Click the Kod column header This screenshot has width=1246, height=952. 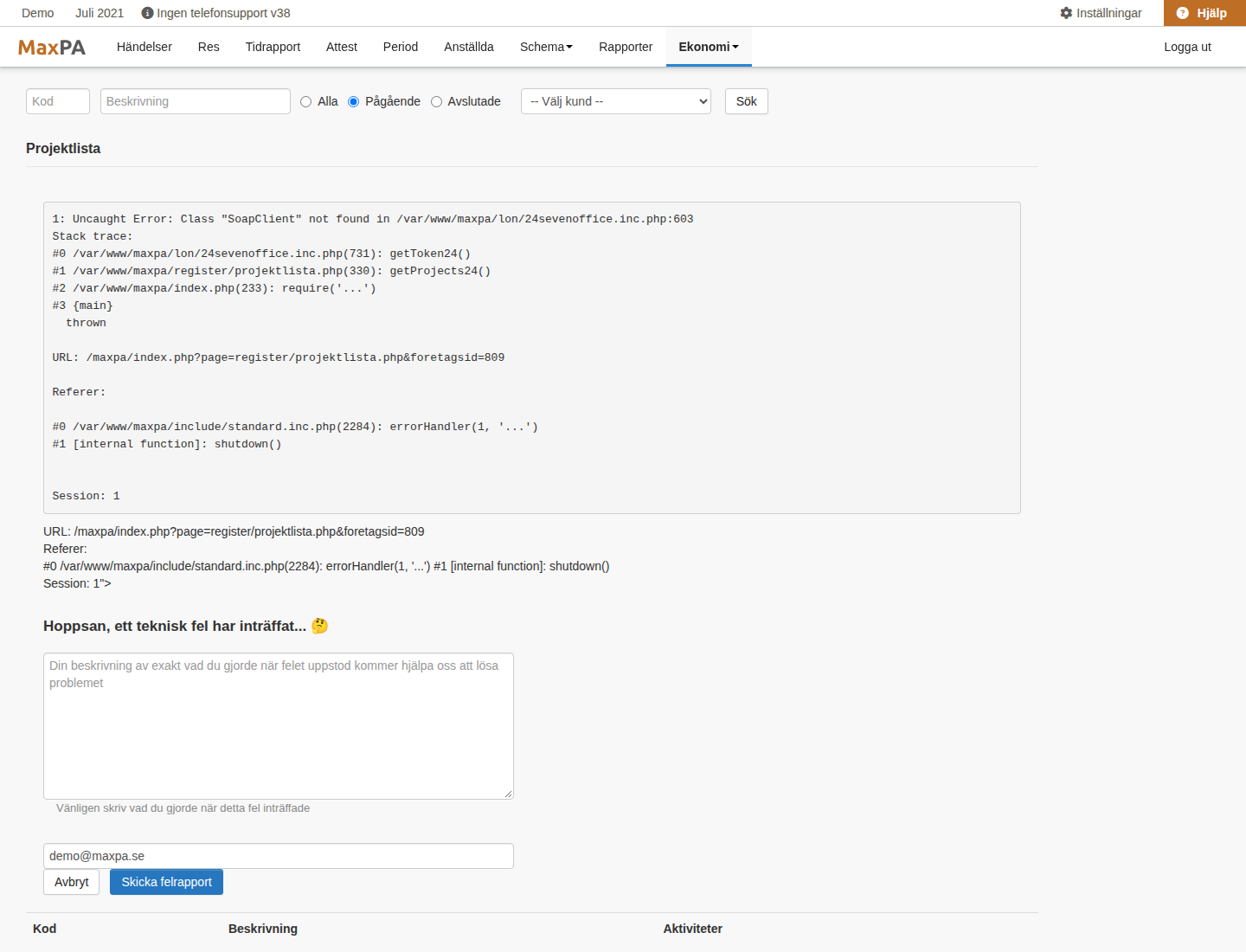pos(45,929)
